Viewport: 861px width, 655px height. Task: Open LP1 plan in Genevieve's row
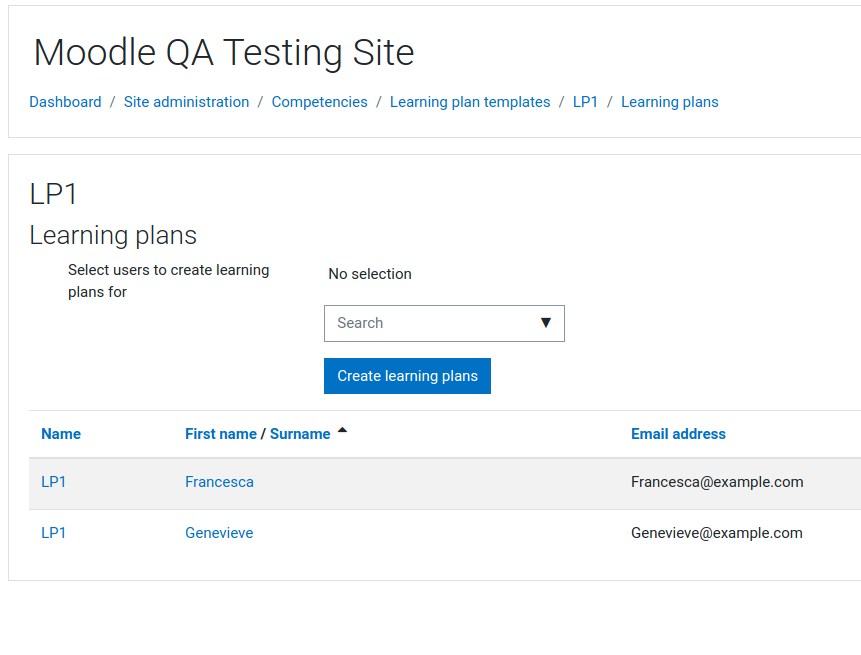coord(53,533)
